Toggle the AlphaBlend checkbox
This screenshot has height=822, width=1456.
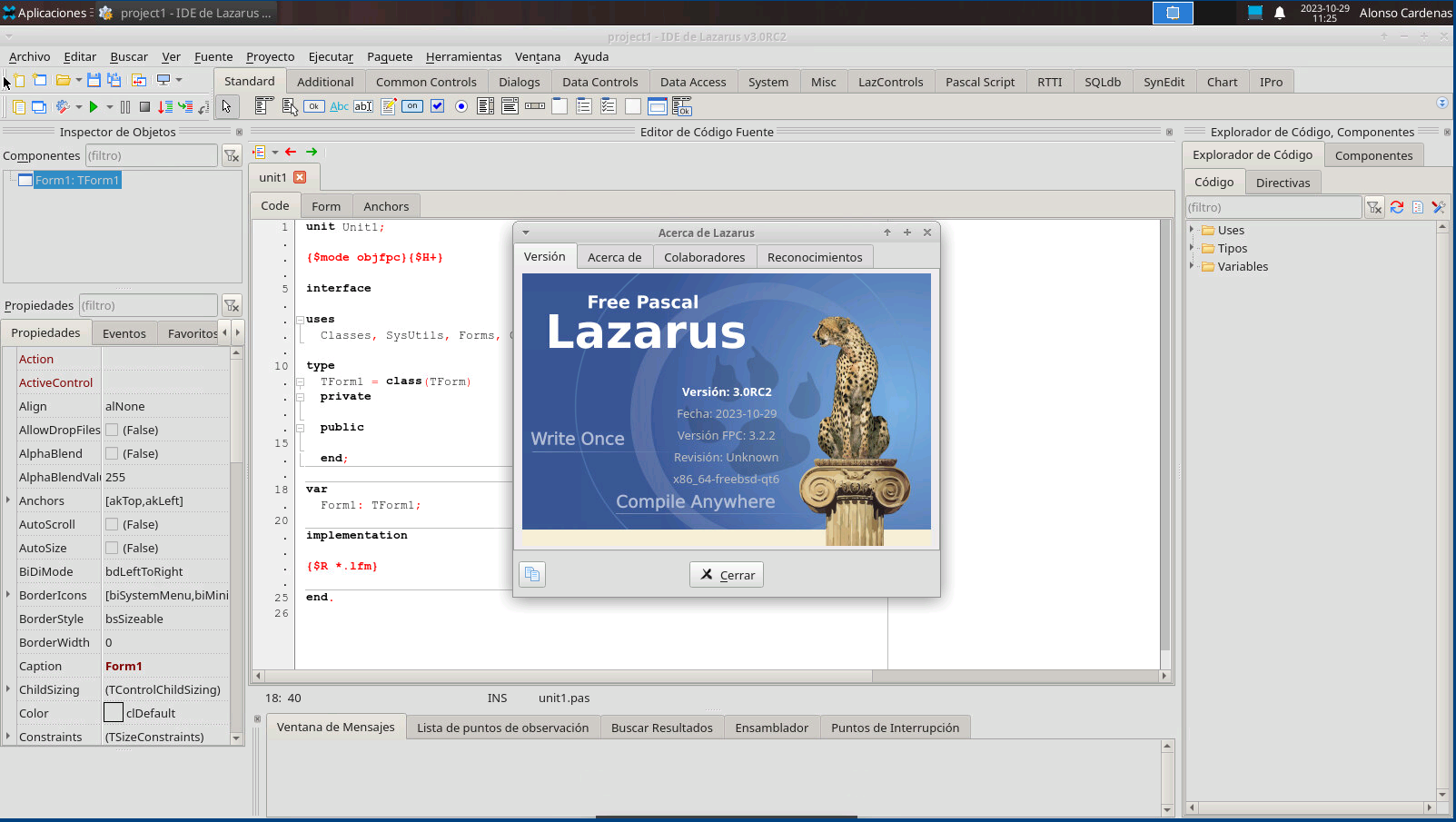(112, 453)
